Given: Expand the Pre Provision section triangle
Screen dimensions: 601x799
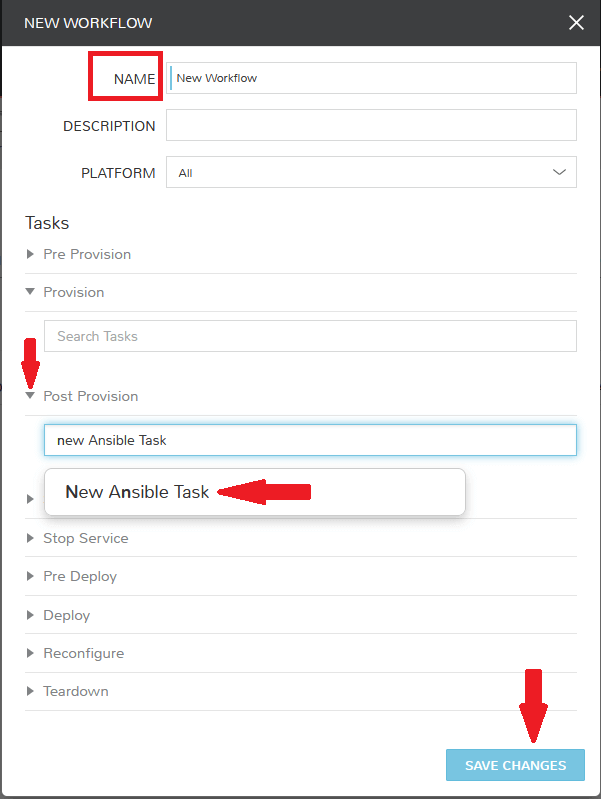Looking at the screenshot, I should click(x=31, y=254).
